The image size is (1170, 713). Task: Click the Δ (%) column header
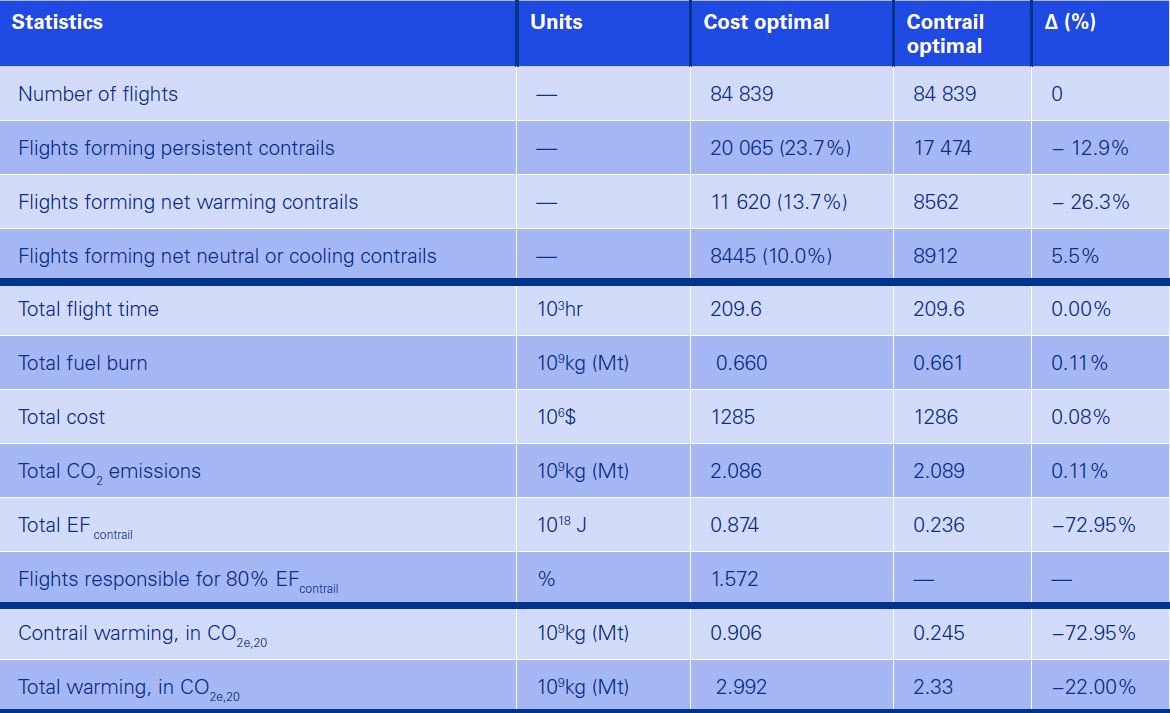(1070, 22)
